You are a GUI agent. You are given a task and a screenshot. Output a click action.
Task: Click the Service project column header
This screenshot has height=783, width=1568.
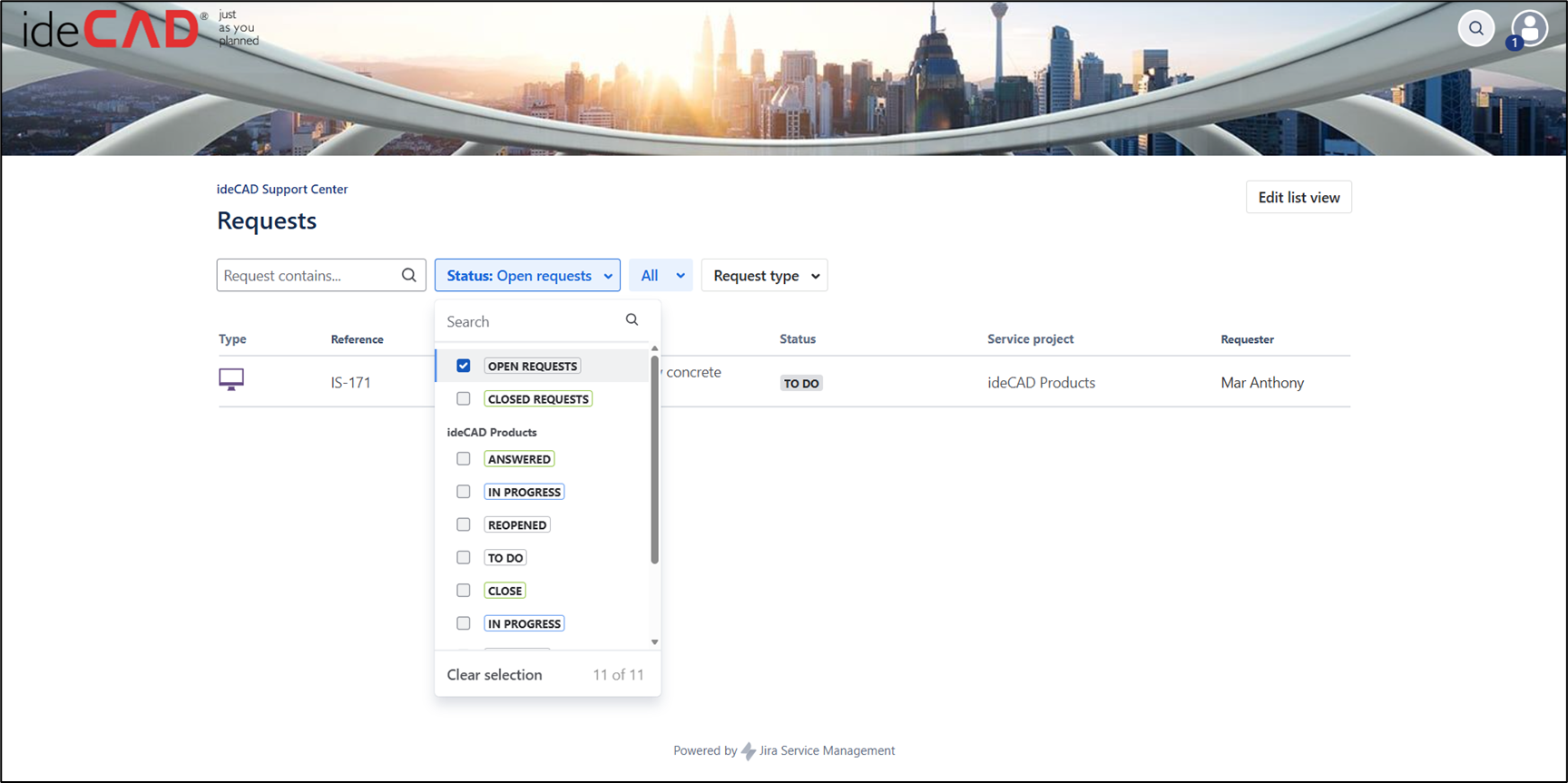coord(1030,338)
